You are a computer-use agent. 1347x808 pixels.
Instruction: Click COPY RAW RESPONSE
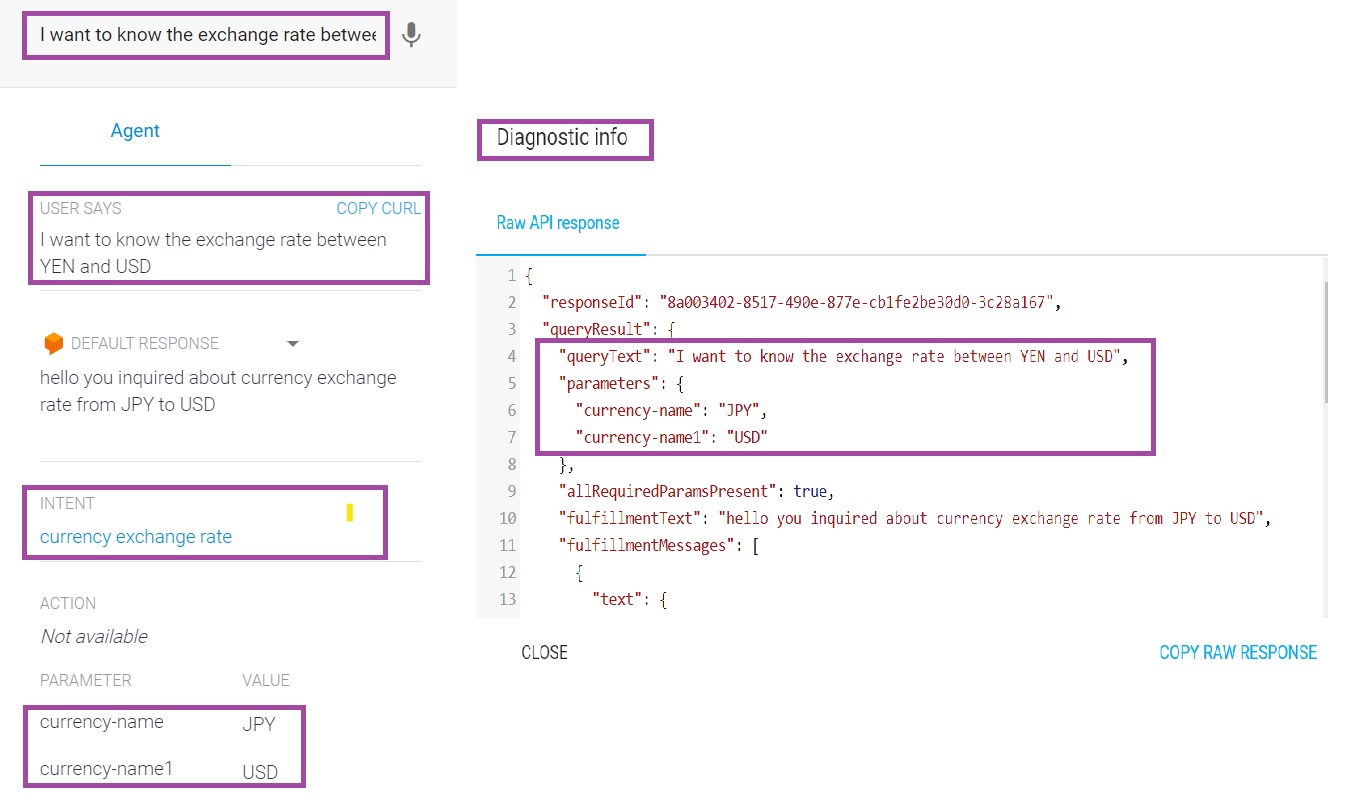pos(1237,653)
